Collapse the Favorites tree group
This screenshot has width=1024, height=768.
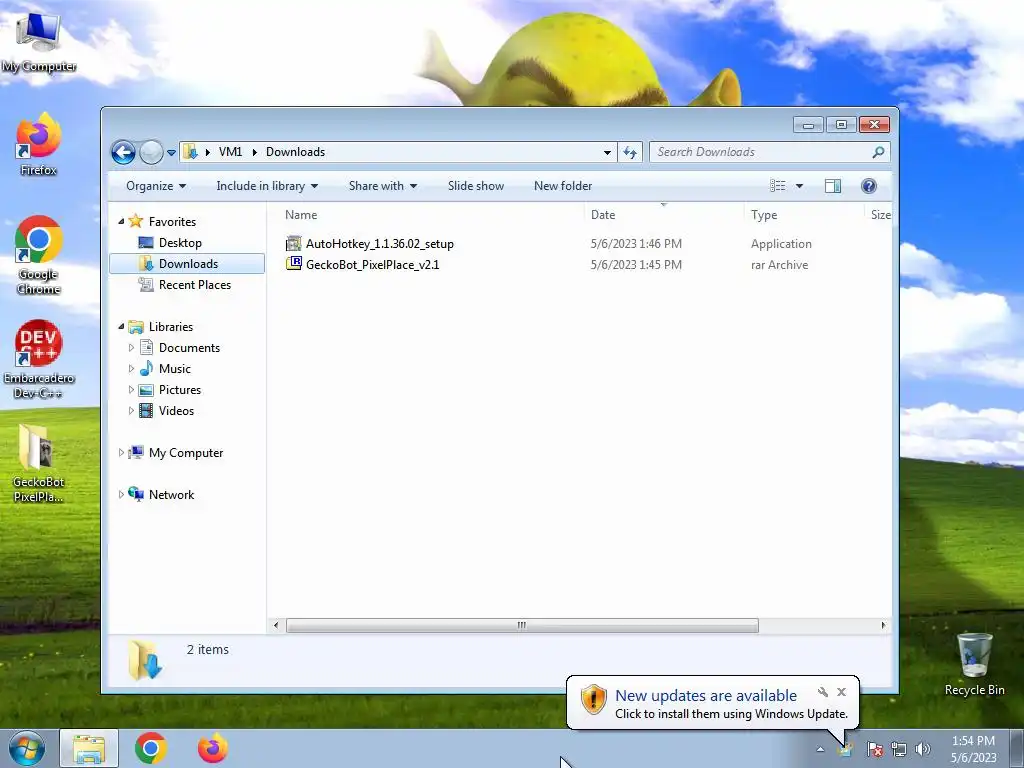121,221
